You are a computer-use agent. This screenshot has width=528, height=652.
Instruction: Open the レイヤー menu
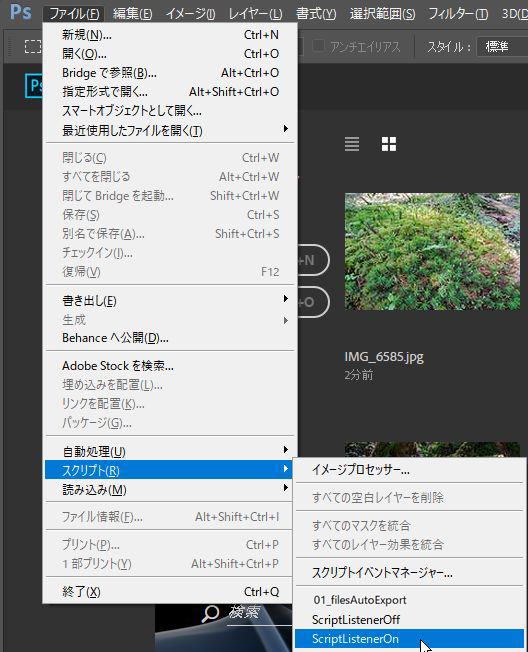255,14
